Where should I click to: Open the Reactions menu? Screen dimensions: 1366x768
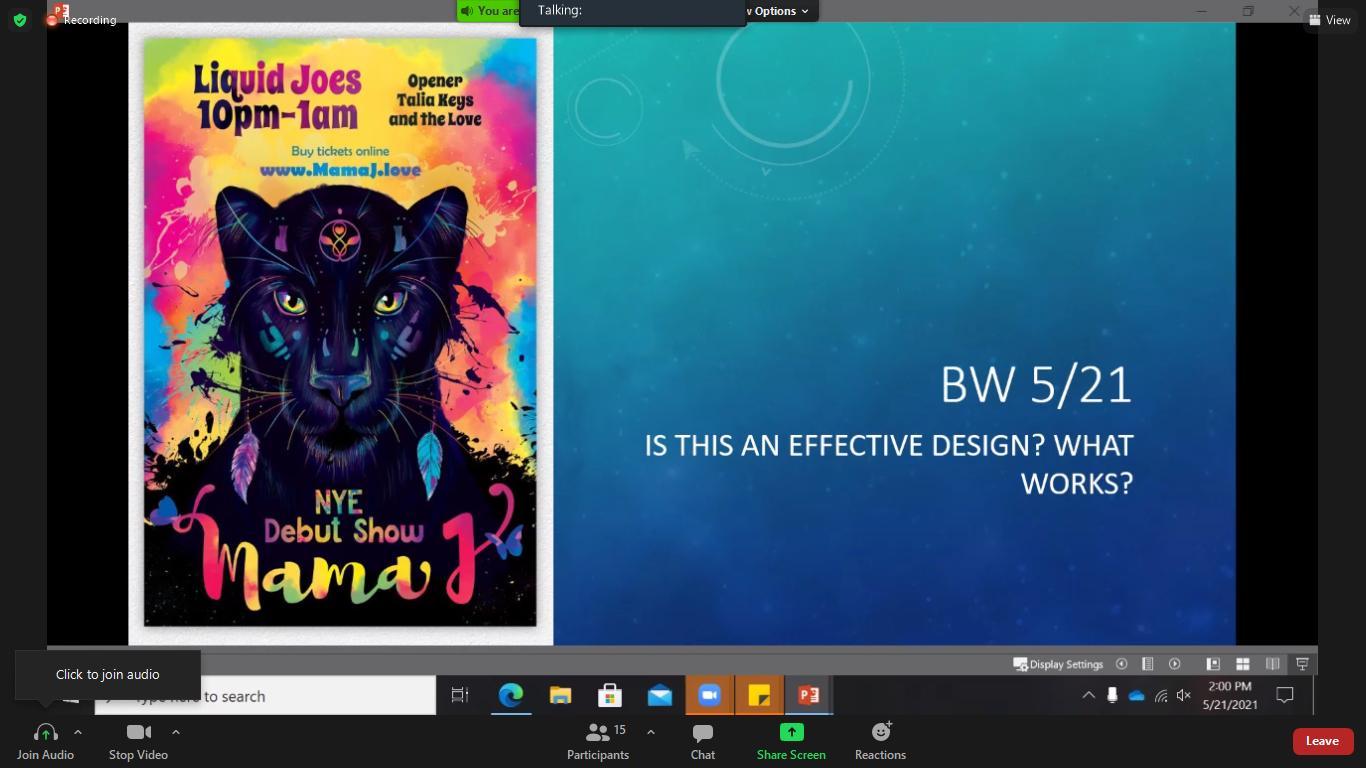(x=880, y=741)
